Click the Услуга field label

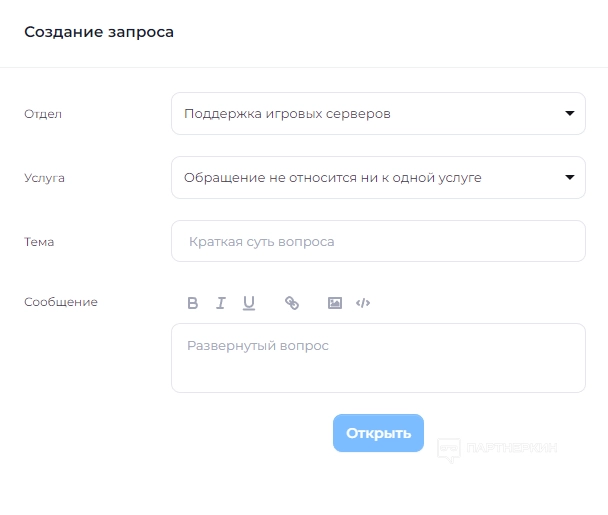tap(44, 178)
